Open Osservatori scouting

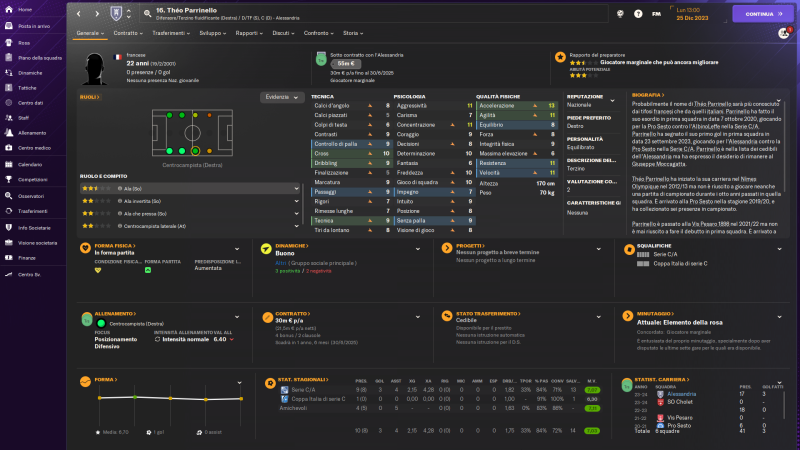pyautogui.click(x=31, y=196)
